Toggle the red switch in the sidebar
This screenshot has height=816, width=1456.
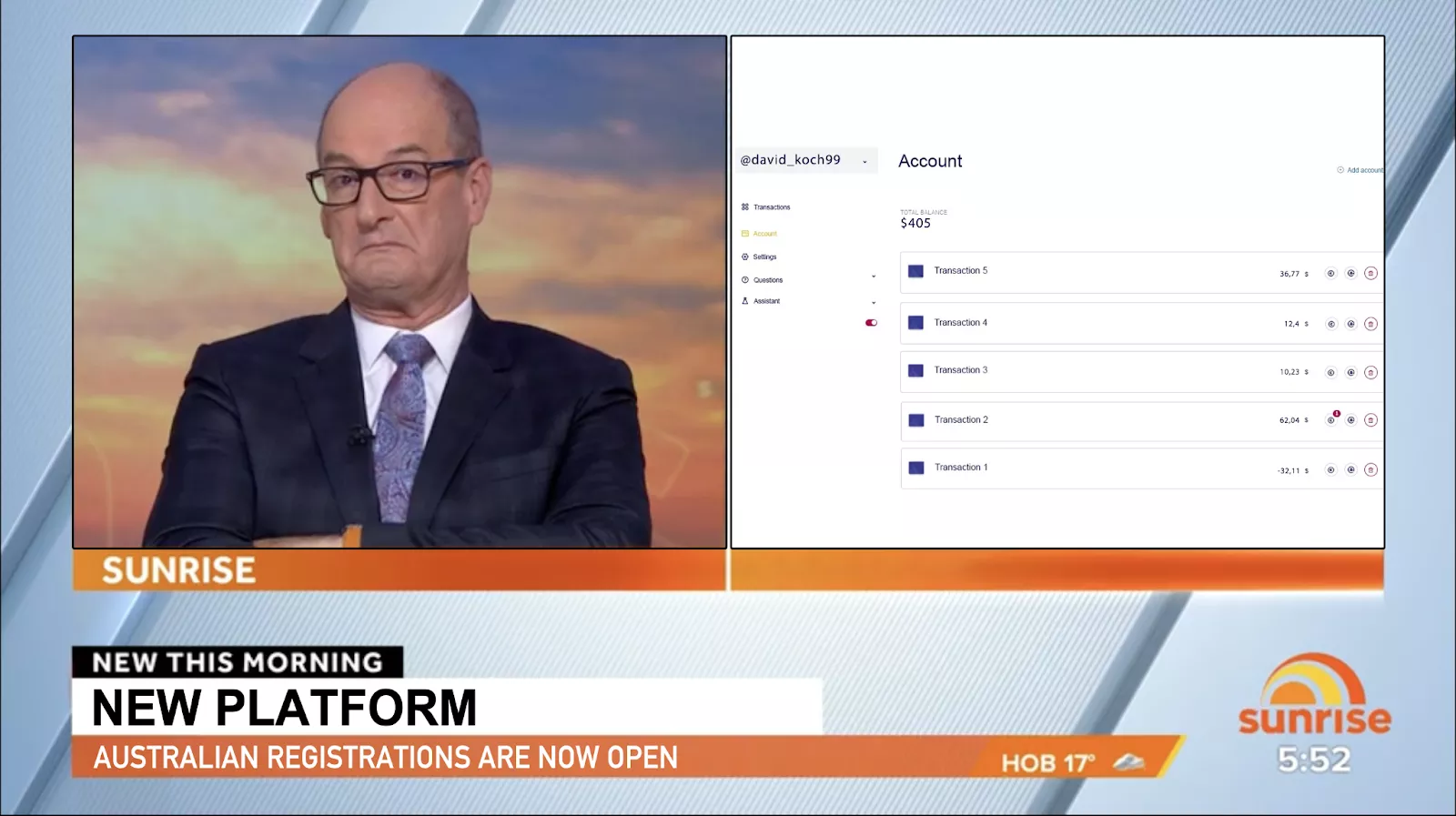point(871,323)
